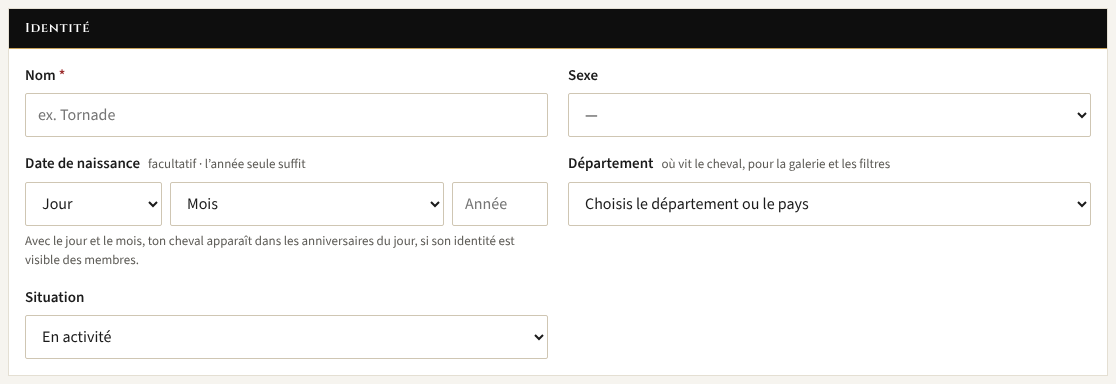Click the Situation label
Image resolution: width=1116 pixels, height=384 pixels.
click(x=54, y=297)
